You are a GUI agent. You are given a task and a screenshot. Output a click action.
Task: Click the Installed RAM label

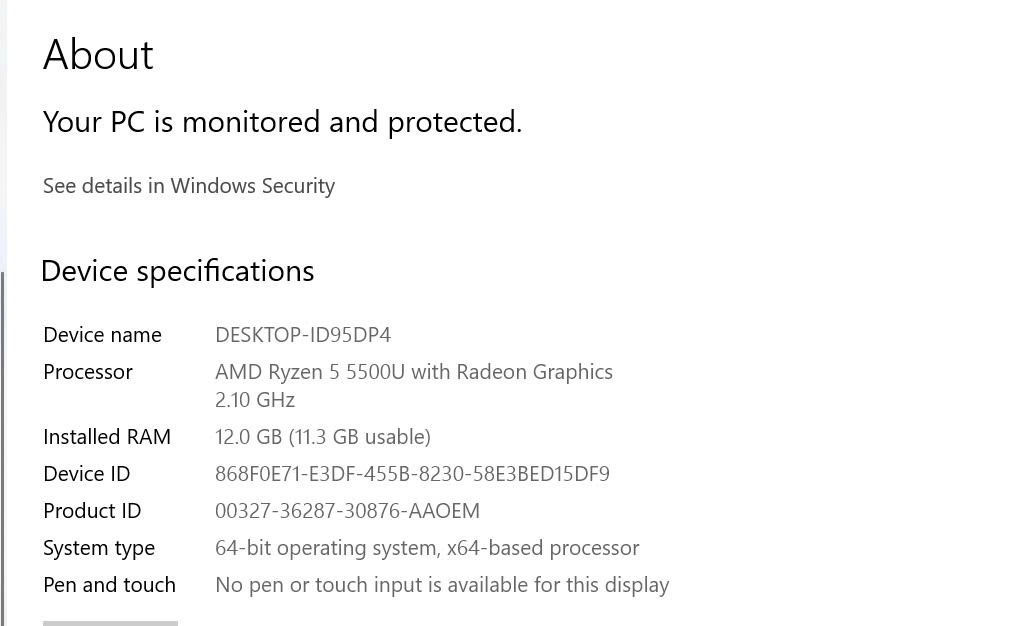[x=107, y=437]
